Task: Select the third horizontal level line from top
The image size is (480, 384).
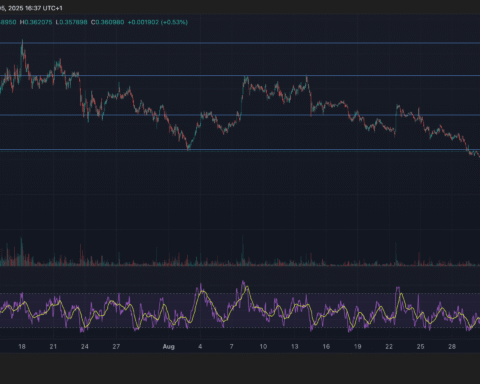Action: click(240, 115)
